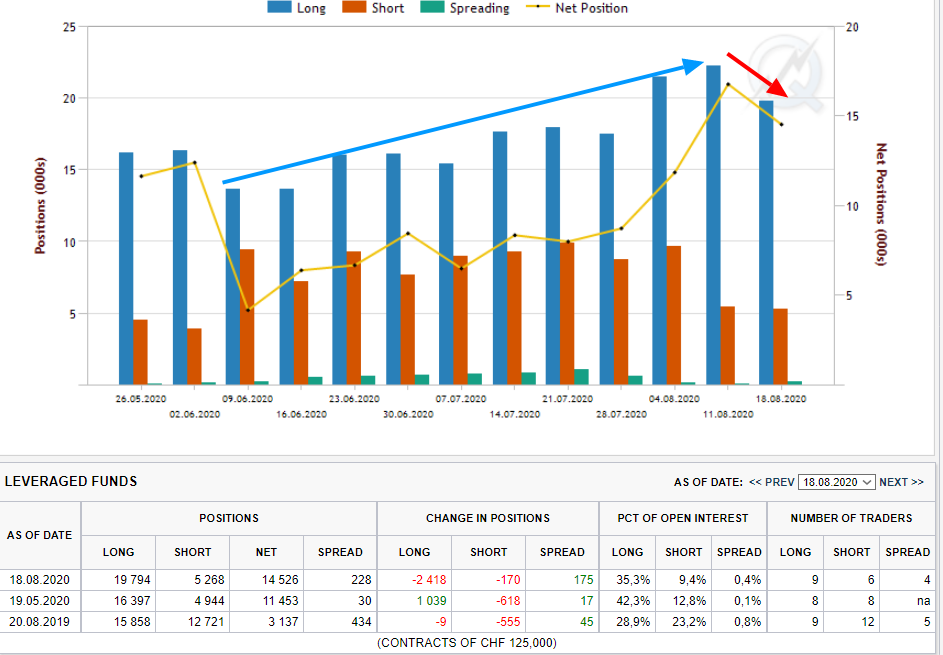Select the 19.05.2020 table row date
The width and height of the screenshot is (943, 655).
pyautogui.click(x=40, y=601)
